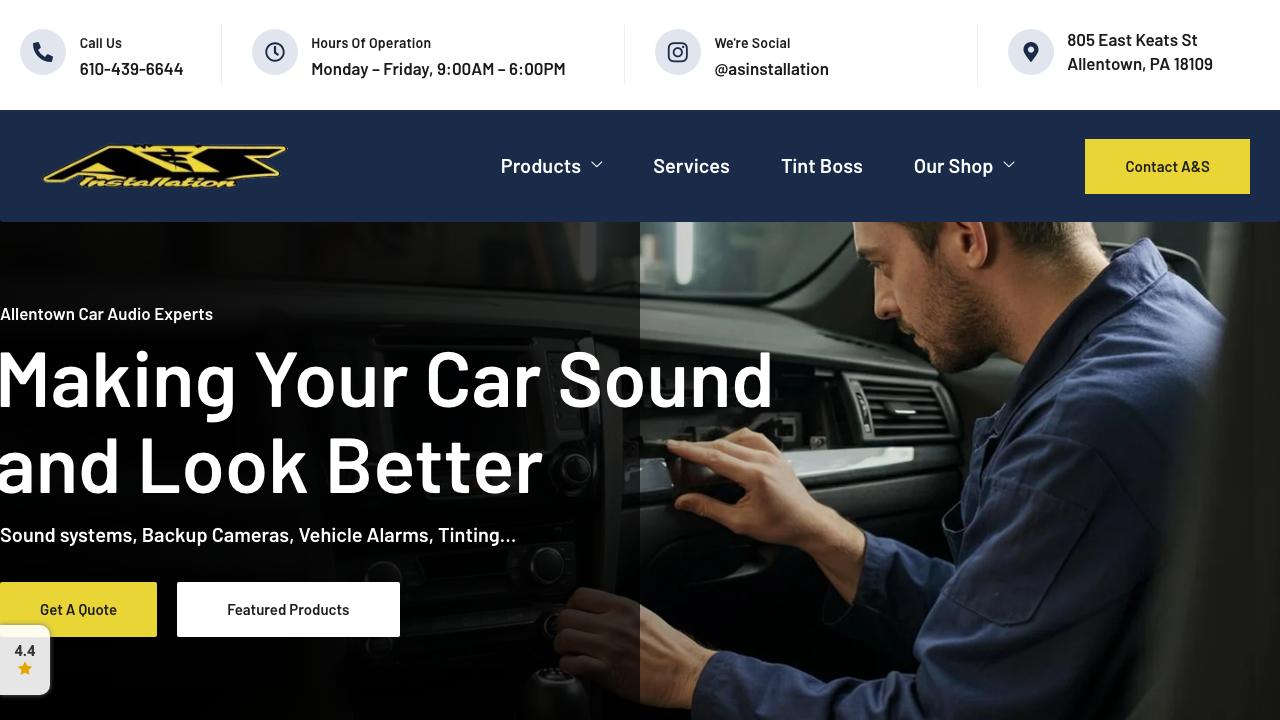Open the 4.4 rating badge
The image size is (1280, 720).
pos(25,660)
